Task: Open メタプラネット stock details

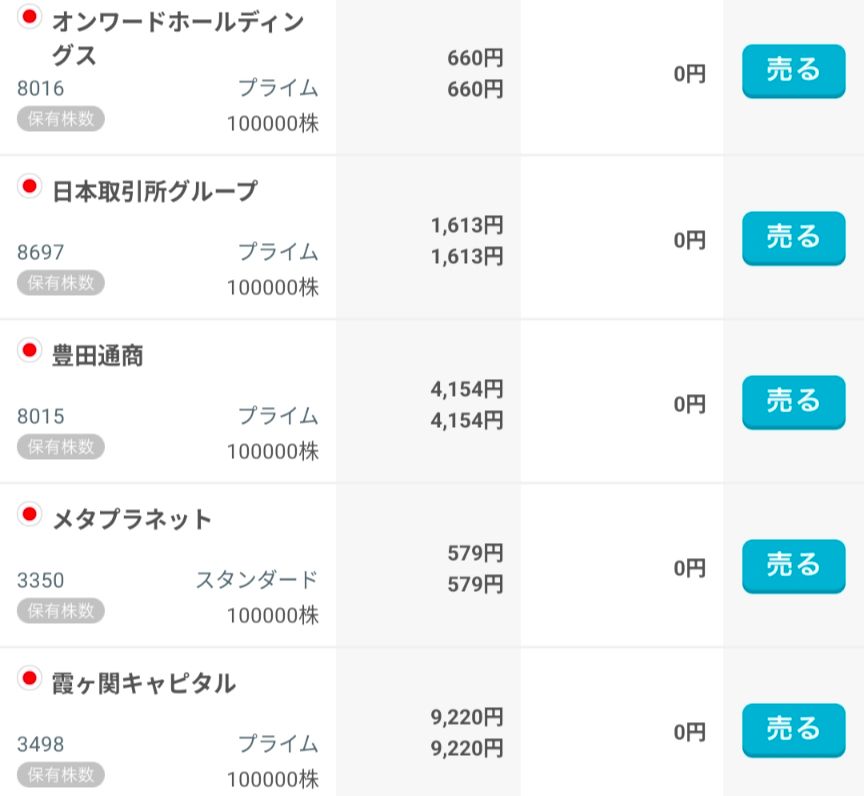Action: click(132, 519)
